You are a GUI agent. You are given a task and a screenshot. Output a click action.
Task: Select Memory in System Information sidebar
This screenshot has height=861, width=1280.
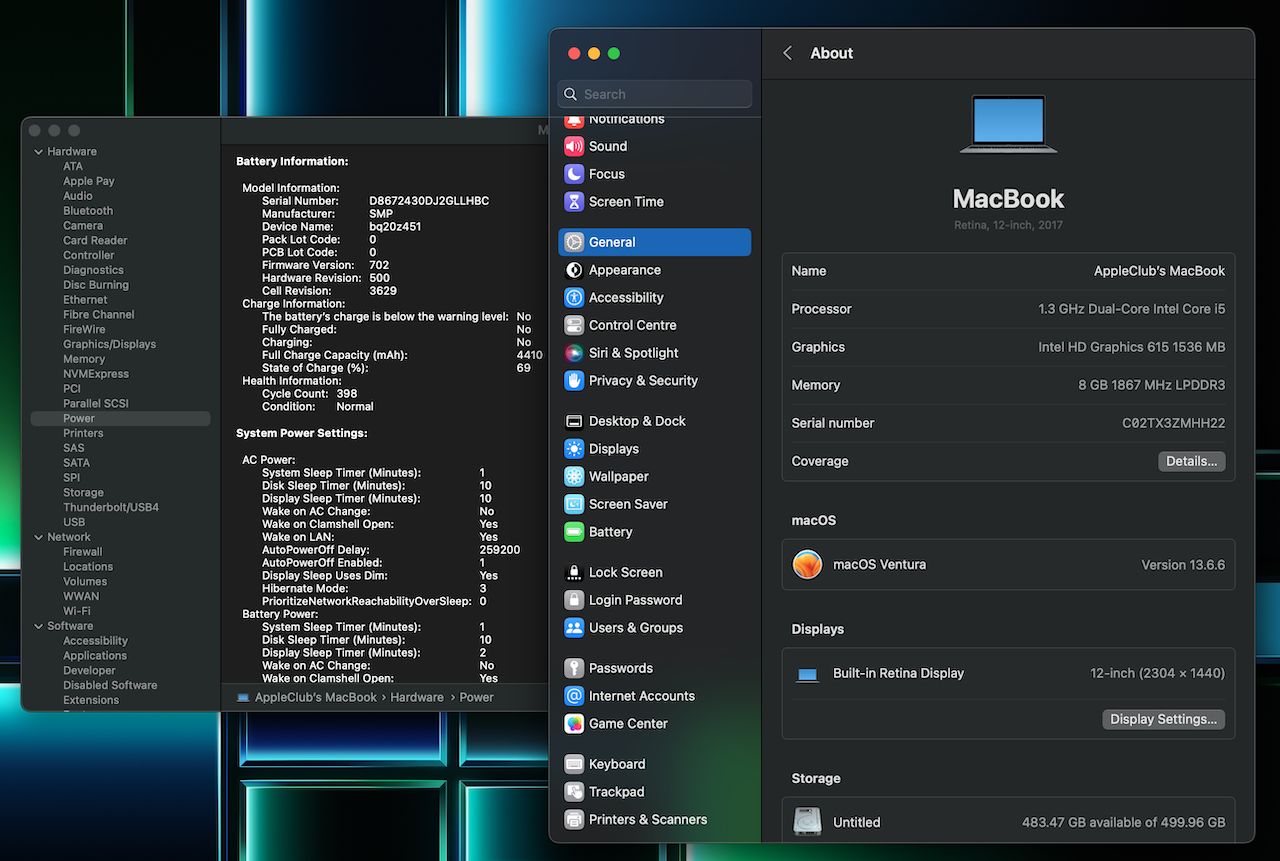(84, 359)
